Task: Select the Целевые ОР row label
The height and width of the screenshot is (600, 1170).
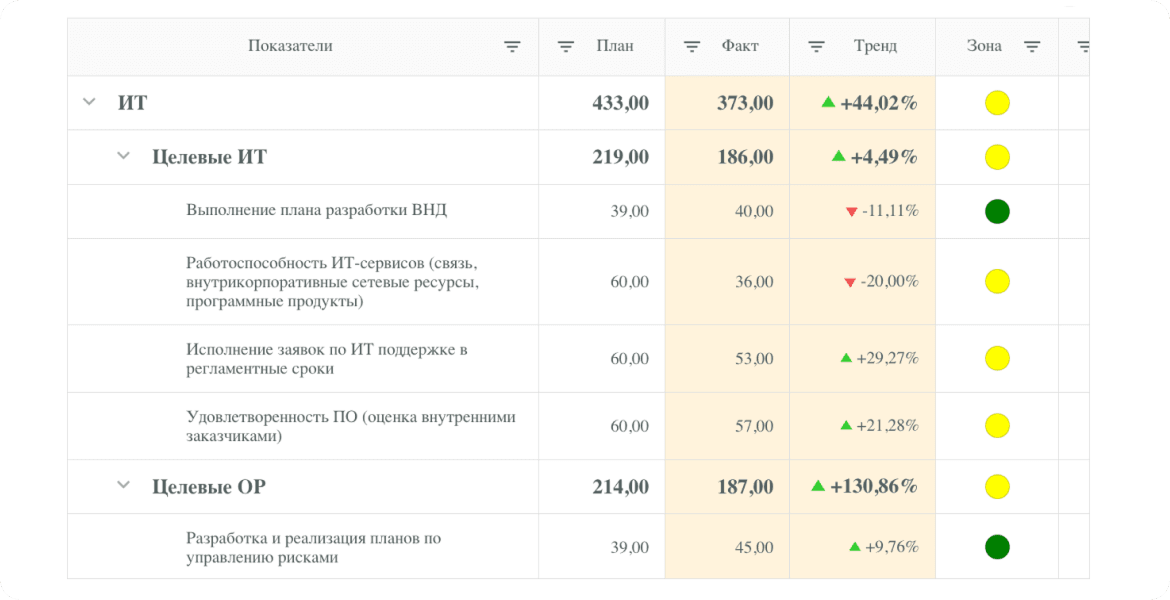Action: coord(209,487)
